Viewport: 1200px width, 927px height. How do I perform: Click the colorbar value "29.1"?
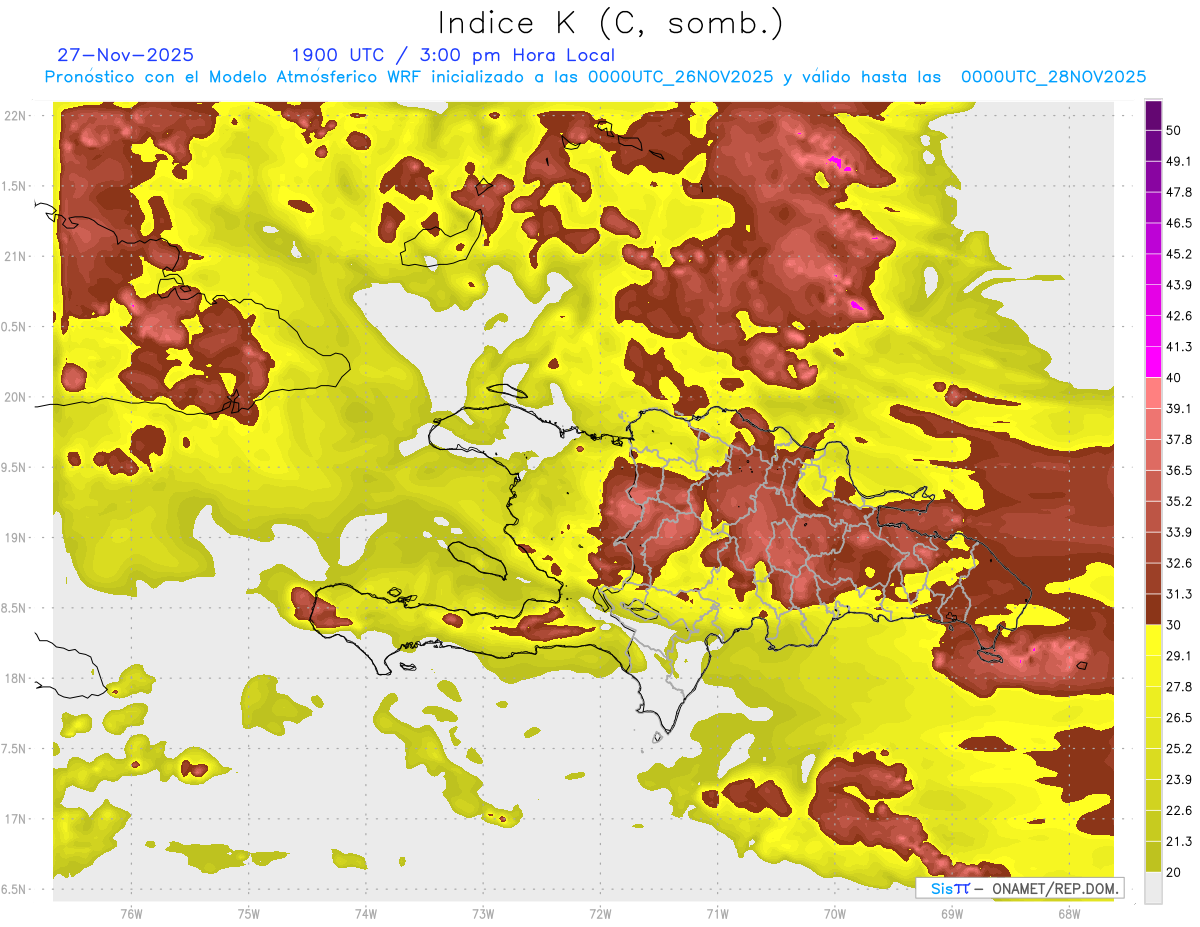click(1178, 657)
